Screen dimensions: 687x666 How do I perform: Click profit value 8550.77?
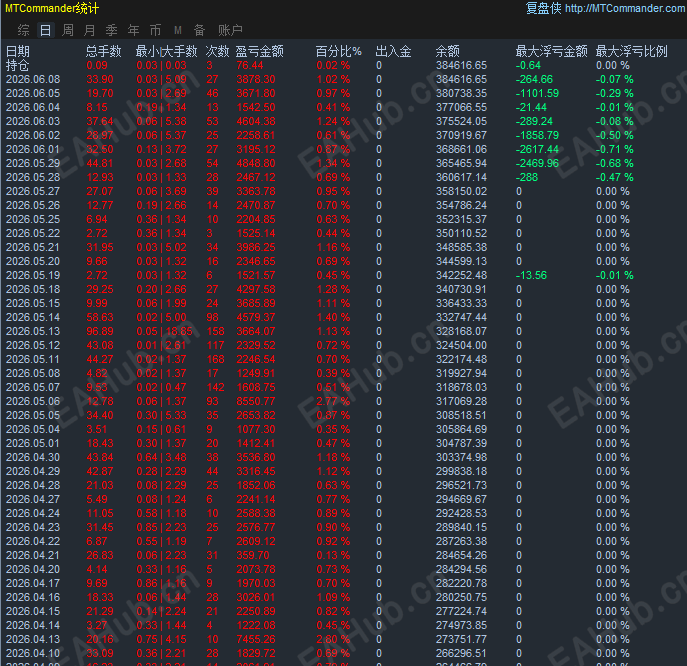click(256, 401)
